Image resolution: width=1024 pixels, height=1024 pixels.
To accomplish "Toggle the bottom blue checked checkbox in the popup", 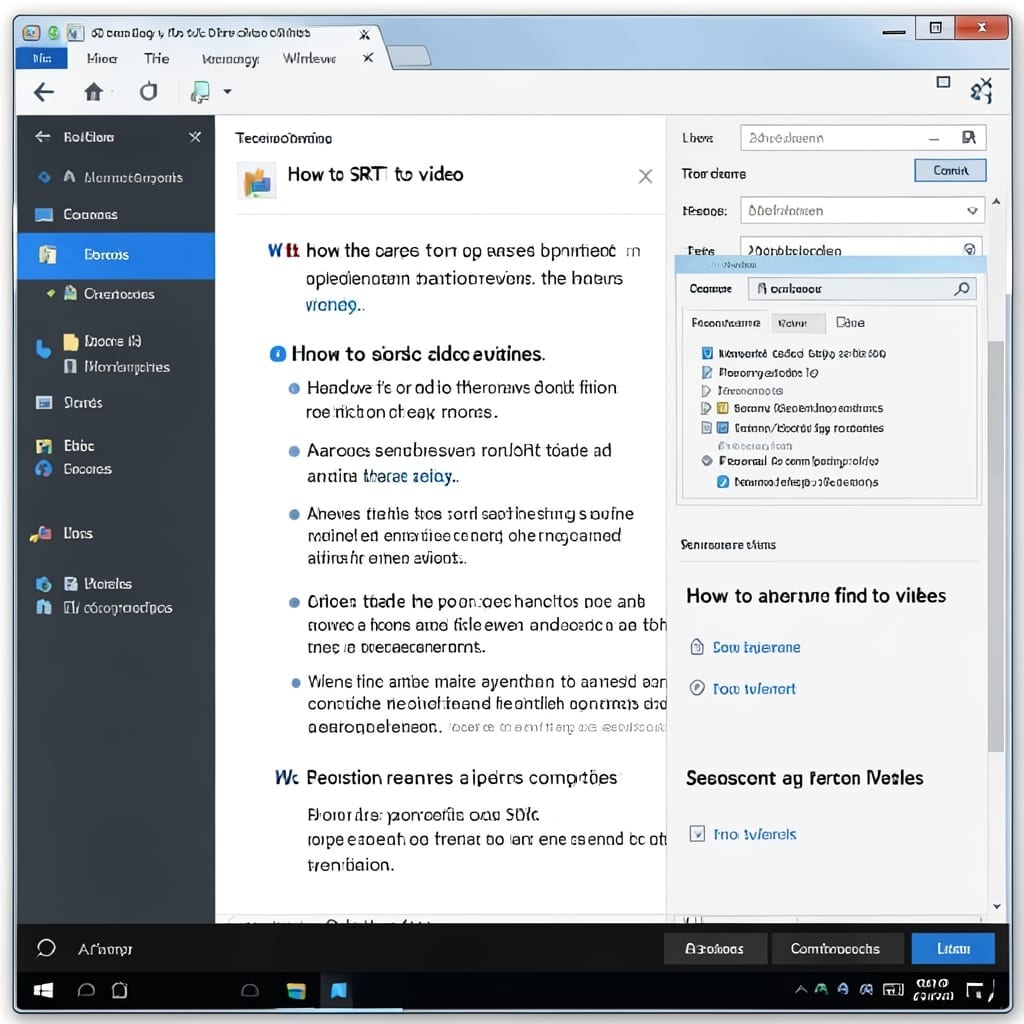I will [723, 482].
